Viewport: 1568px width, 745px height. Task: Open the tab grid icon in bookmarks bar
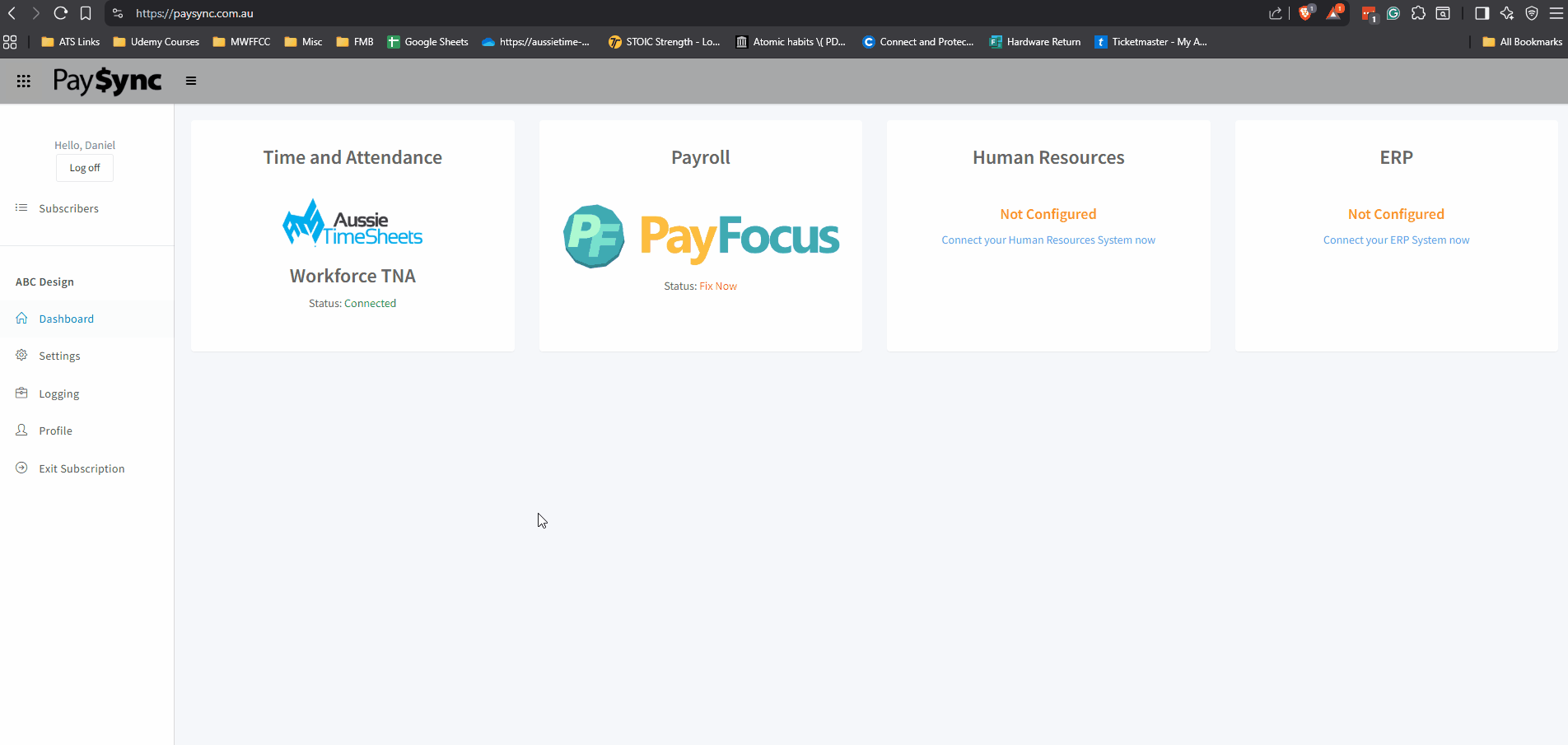tap(10, 42)
